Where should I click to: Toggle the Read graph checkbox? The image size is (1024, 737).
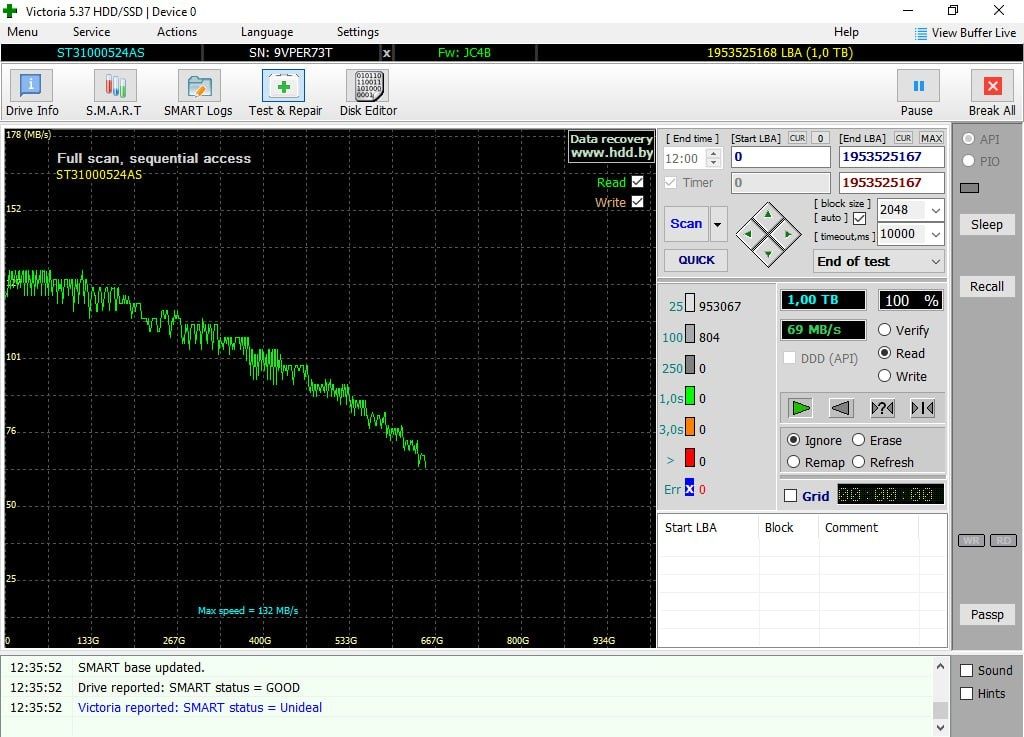tap(637, 182)
